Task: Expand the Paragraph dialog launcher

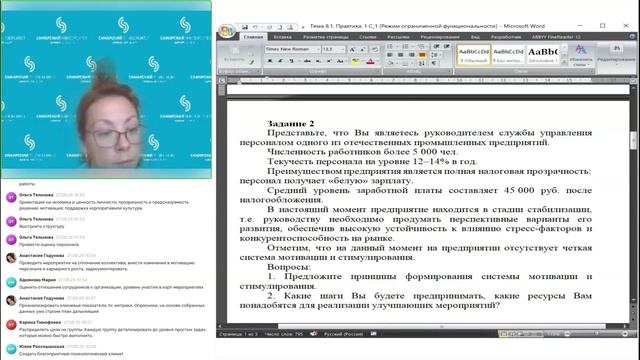Action: (x=449, y=71)
